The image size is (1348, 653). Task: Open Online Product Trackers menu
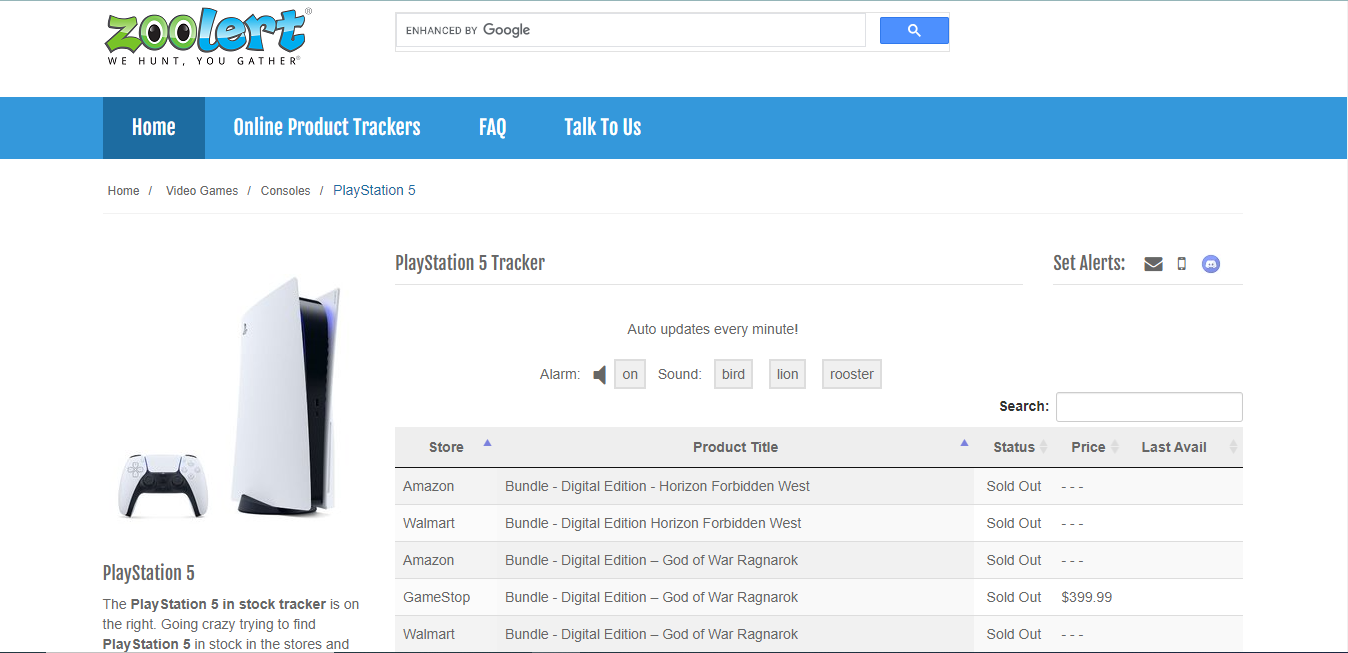click(x=327, y=128)
